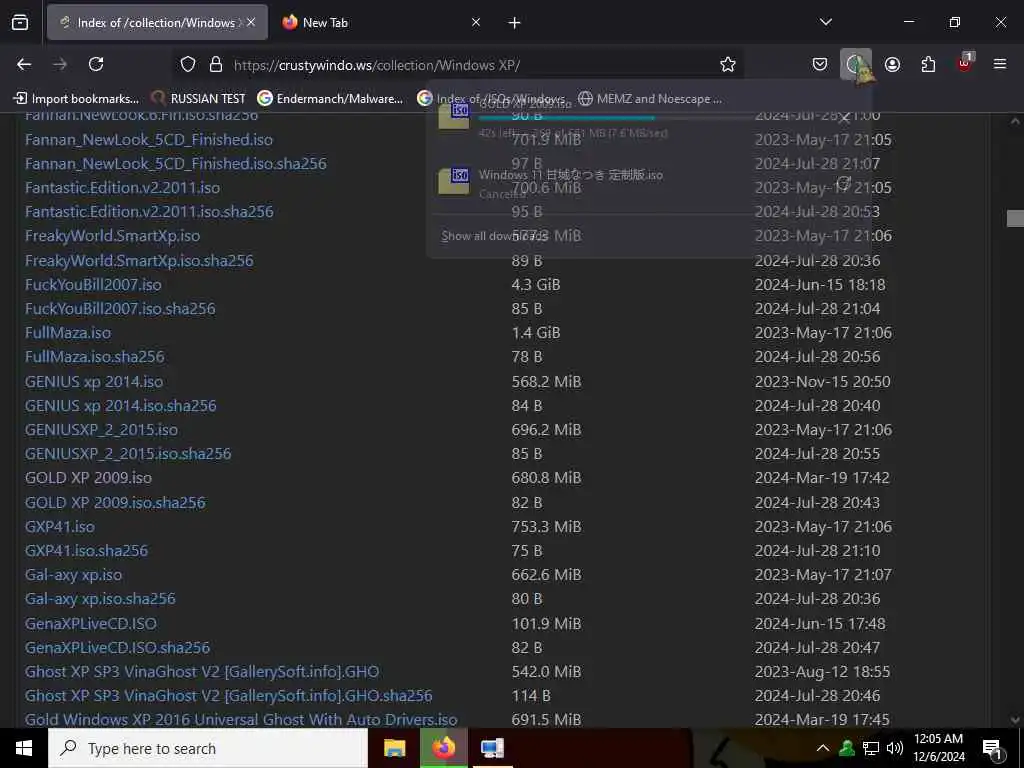Open GENIUSXP_2_2015.iso.sha256 link
The image size is (1024, 768).
(x=128, y=454)
